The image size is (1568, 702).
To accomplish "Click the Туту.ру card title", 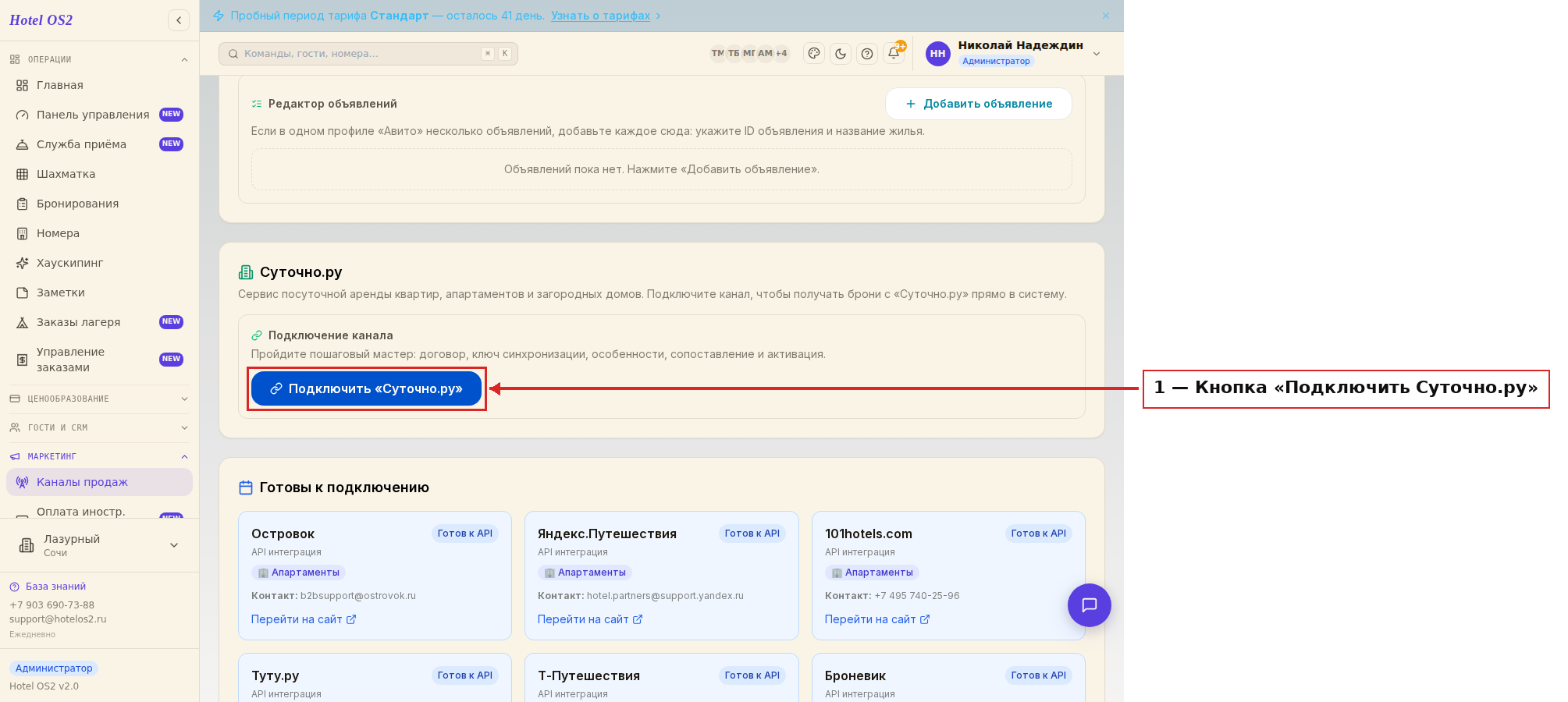I will point(275,675).
